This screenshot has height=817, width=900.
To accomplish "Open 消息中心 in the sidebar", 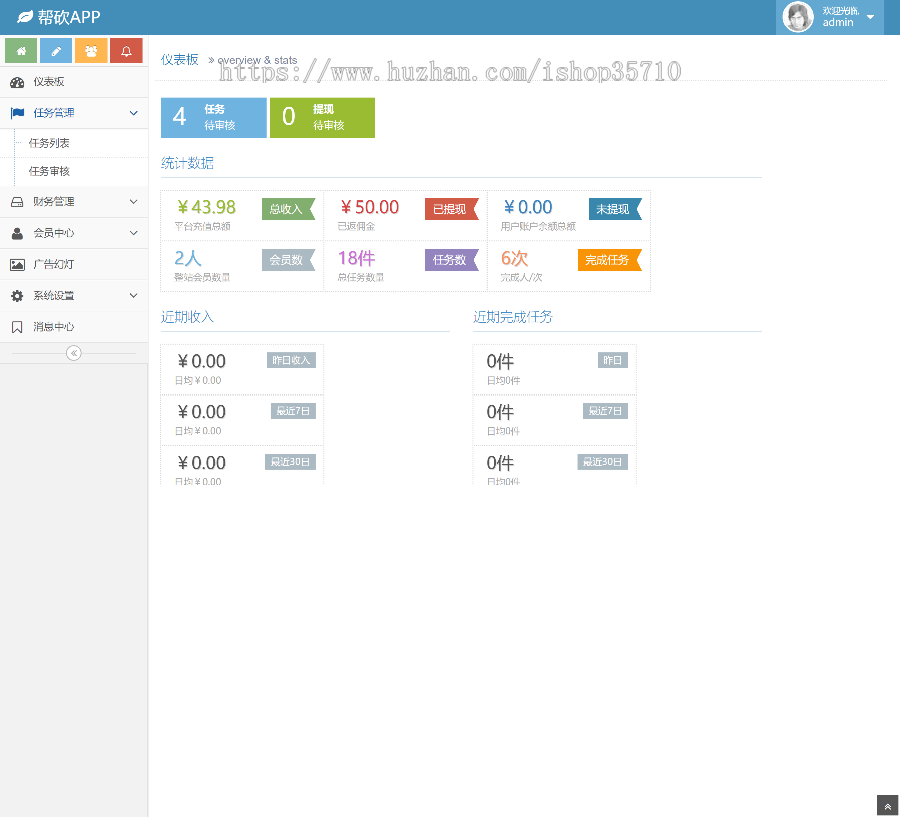I will [x=53, y=327].
